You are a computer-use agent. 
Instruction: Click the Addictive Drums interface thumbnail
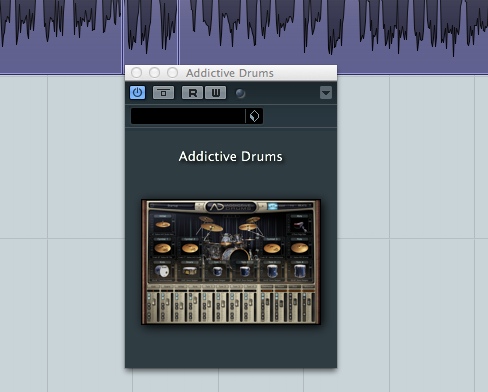click(x=231, y=262)
